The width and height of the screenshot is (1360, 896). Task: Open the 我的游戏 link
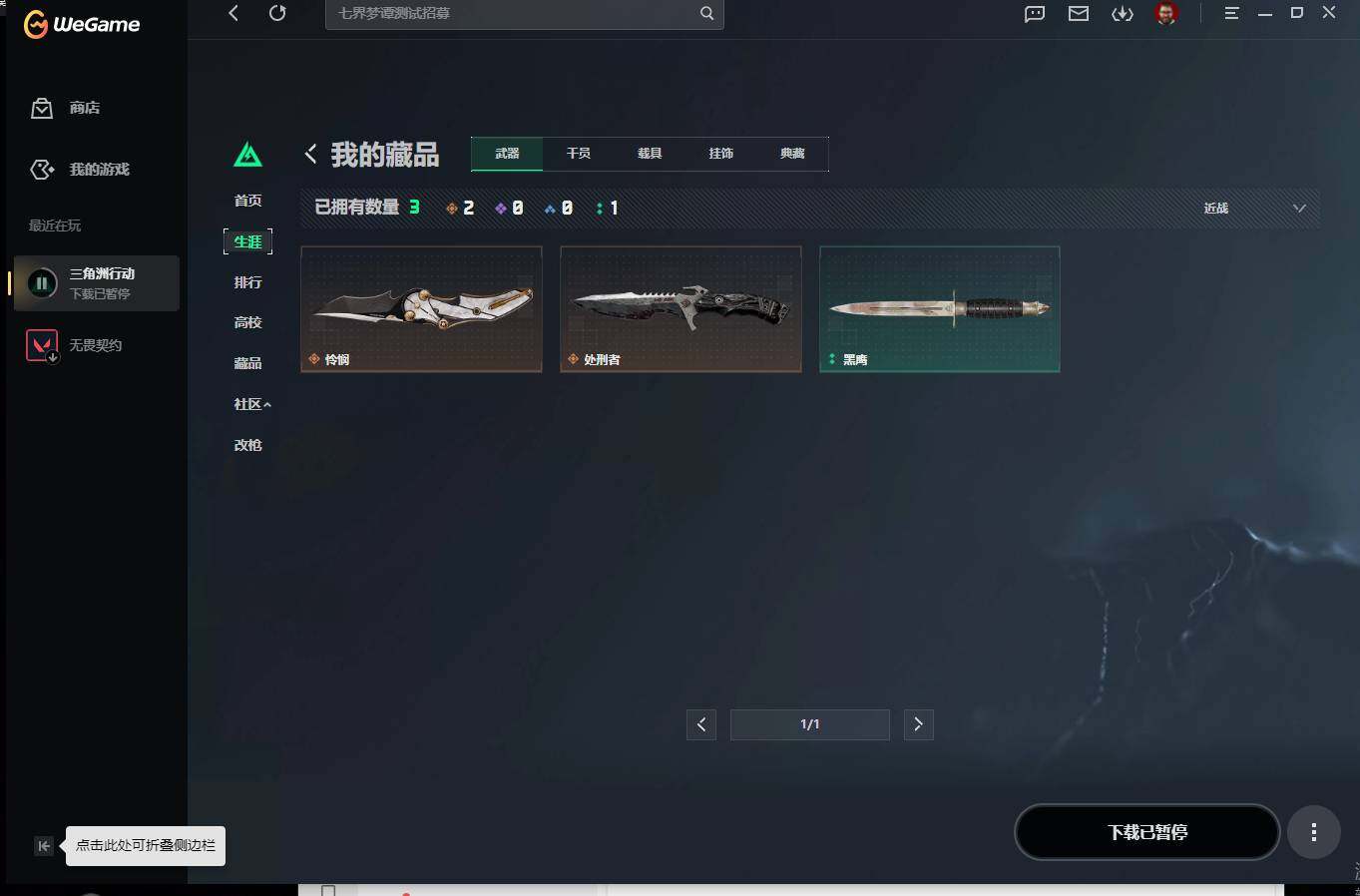(99, 170)
